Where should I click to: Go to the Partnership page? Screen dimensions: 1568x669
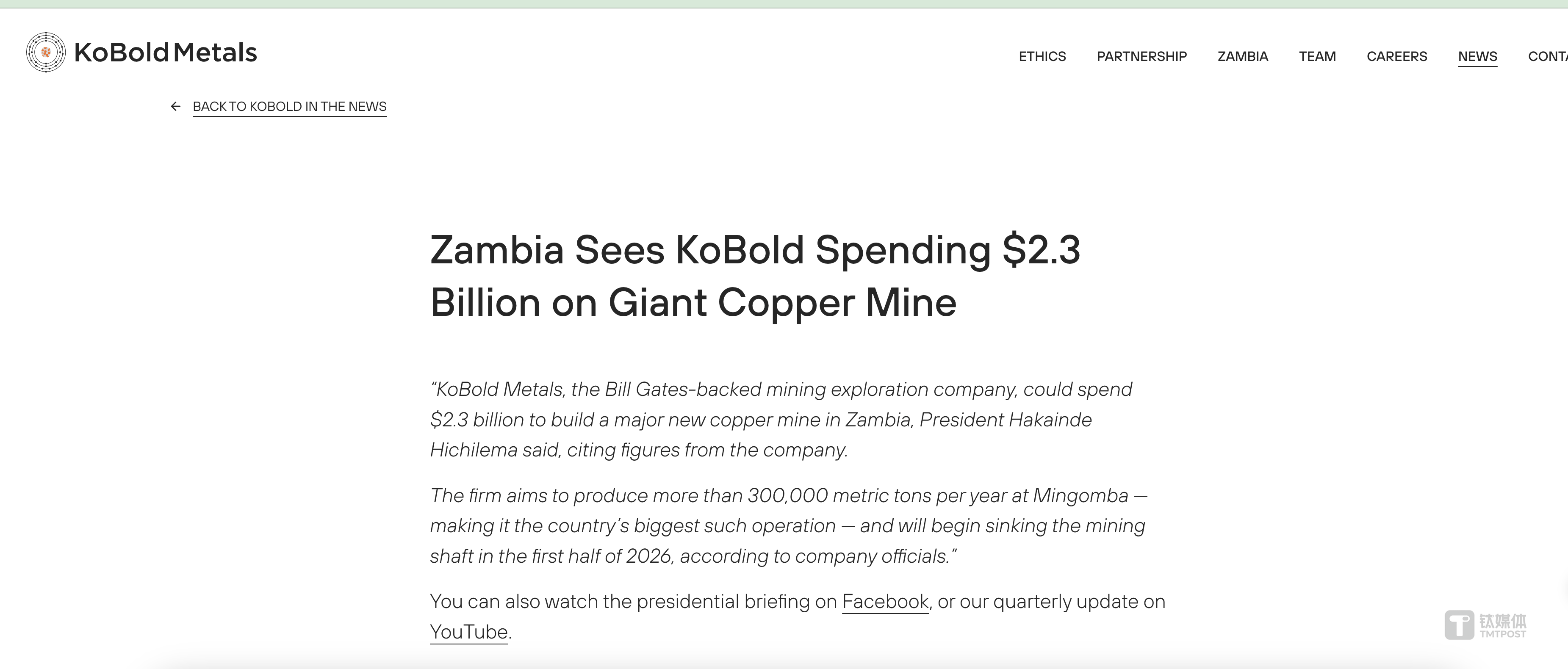pyautogui.click(x=1141, y=57)
